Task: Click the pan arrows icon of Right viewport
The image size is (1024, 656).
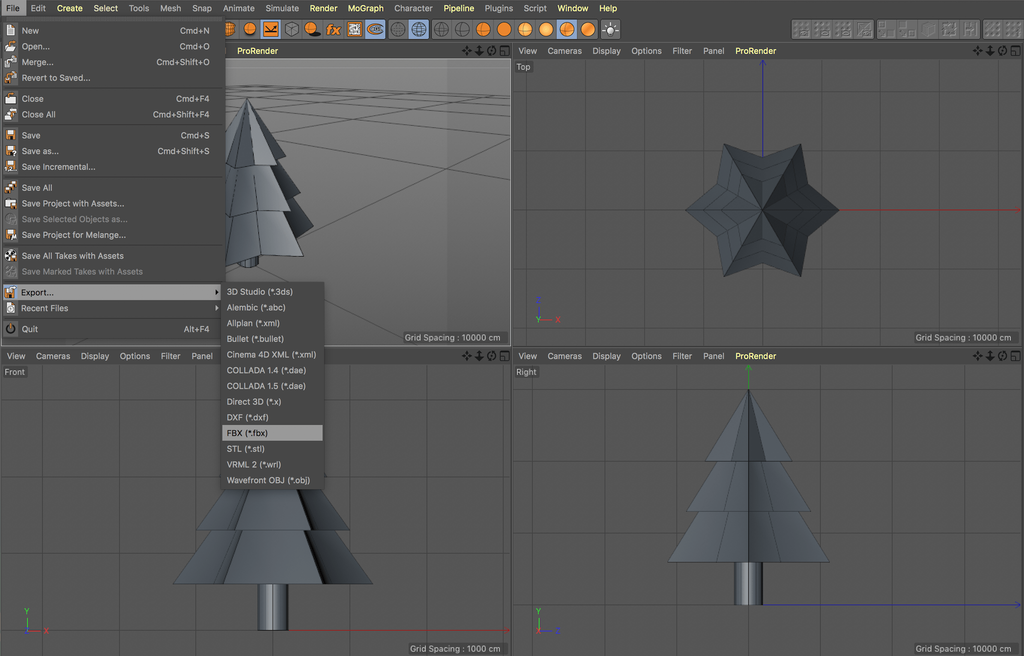Action: click(x=977, y=356)
